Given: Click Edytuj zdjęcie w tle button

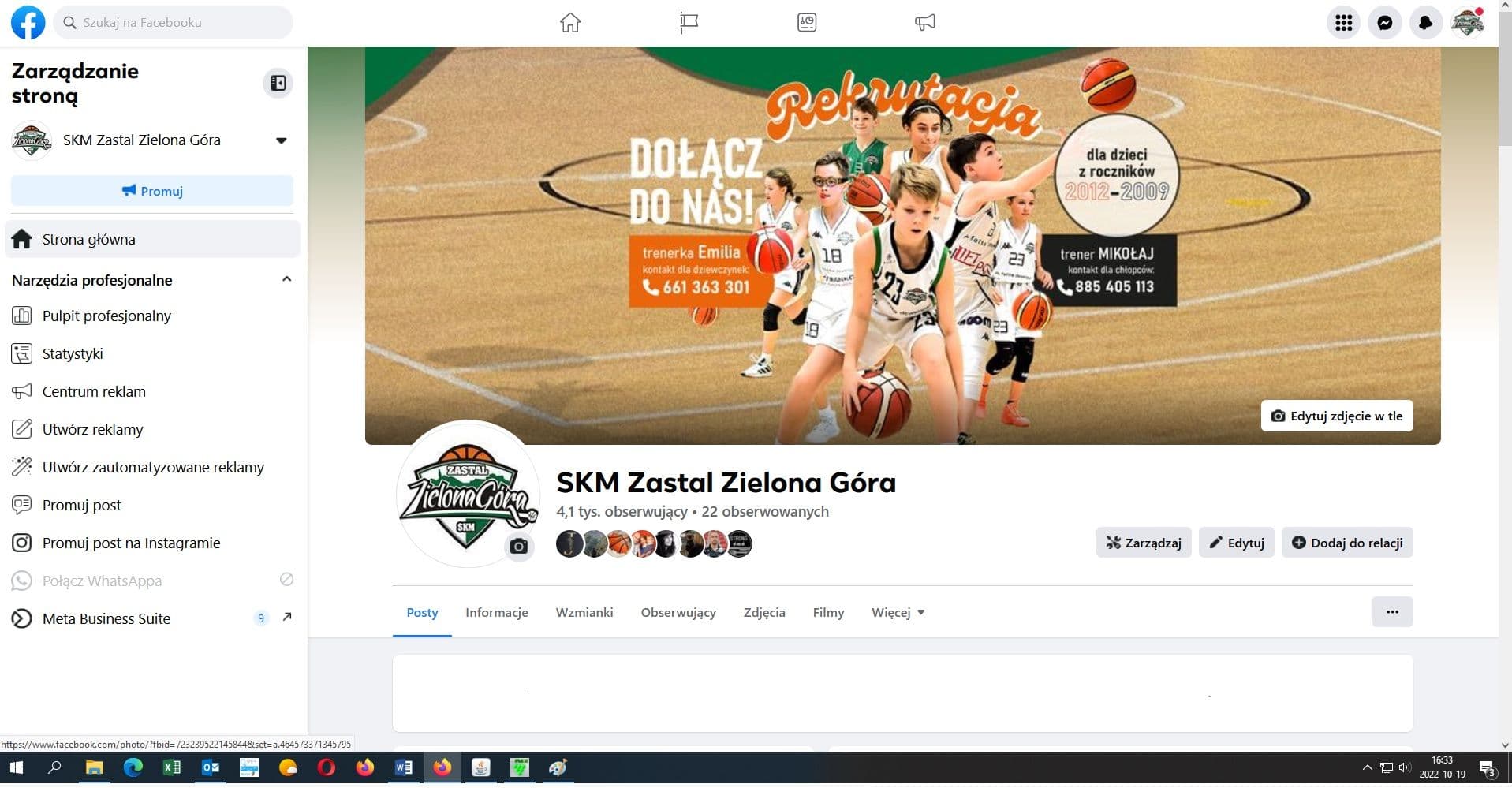Looking at the screenshot, I should (1337, 416).
